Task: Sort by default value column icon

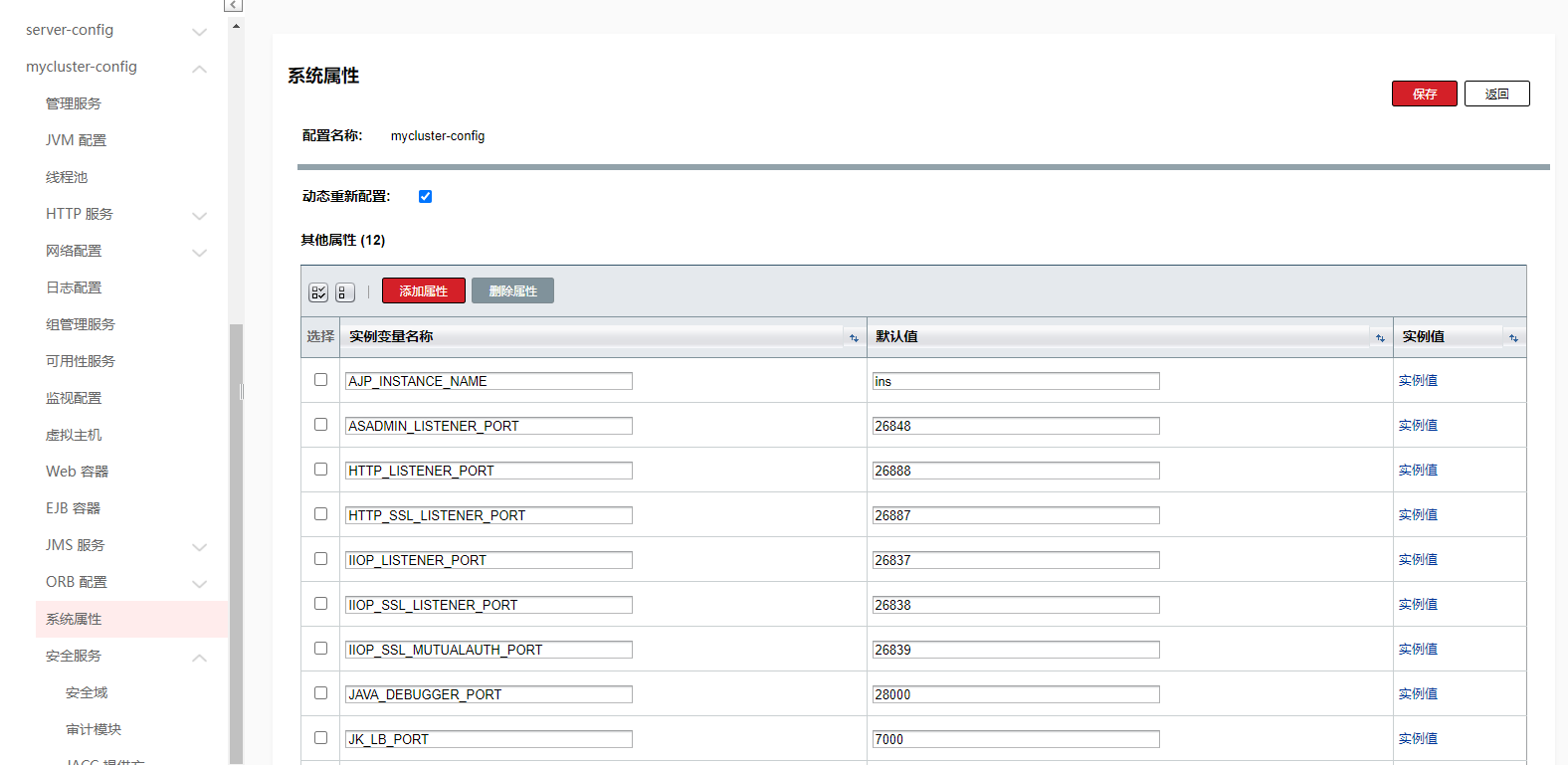Action: pyautogui.click(x=1379, y=338)
